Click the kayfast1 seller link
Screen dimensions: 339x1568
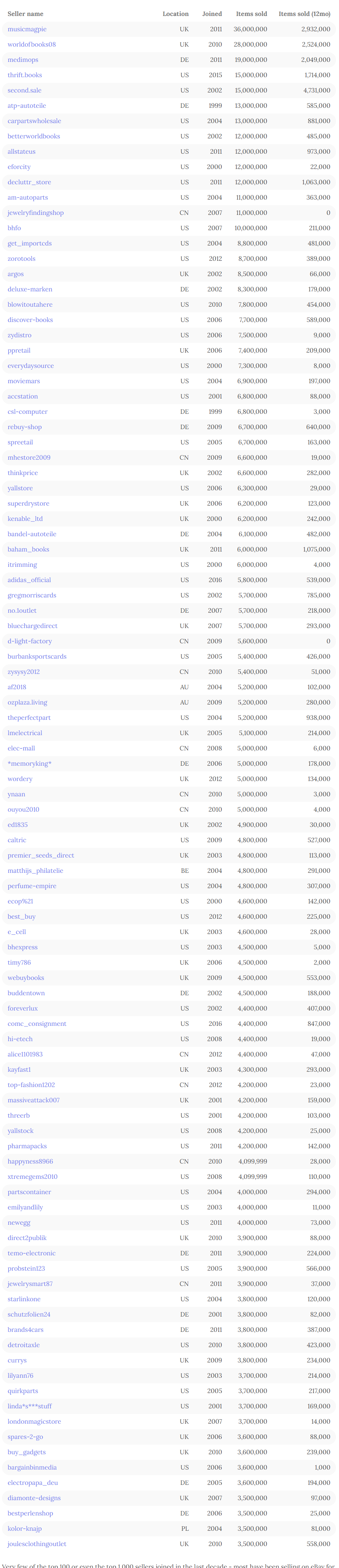[x=19, y=1069]
